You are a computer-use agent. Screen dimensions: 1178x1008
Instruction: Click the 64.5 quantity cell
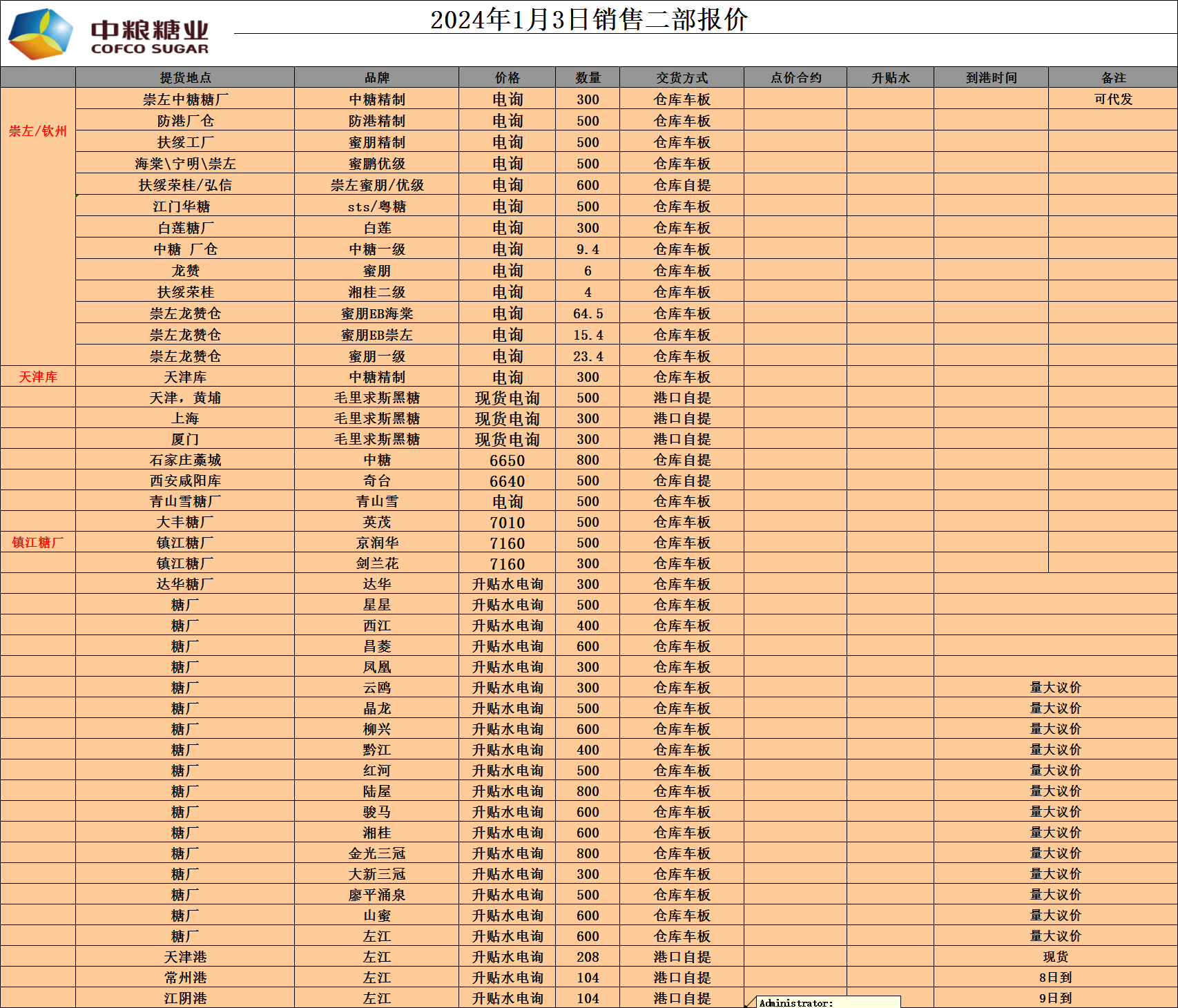click(x=588, y=313)
